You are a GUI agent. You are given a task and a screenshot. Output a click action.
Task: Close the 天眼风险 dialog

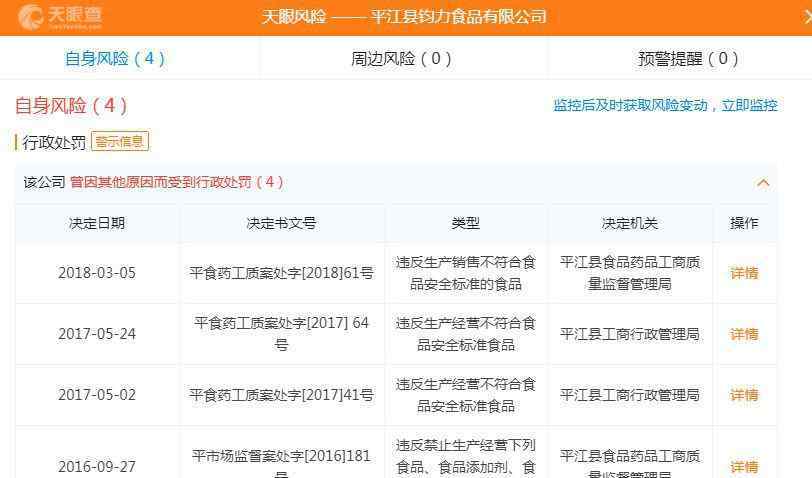(x=807, y=17)
